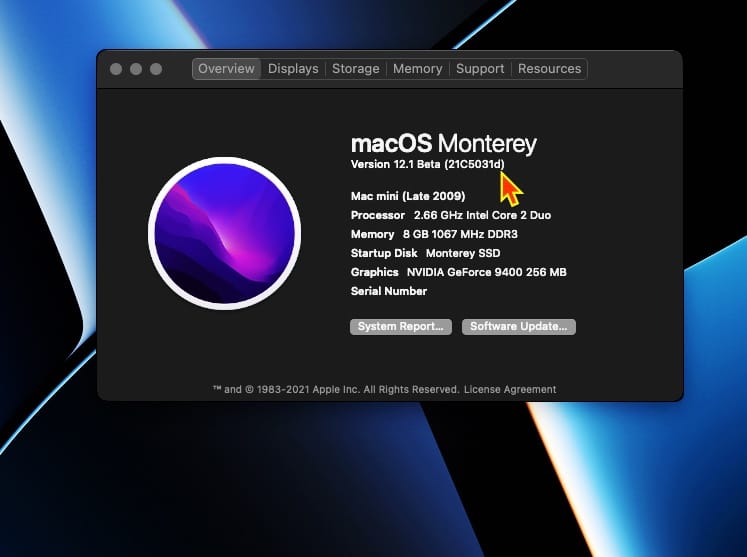Click the System Report button

pyautogui.click(x=401, y=327)
